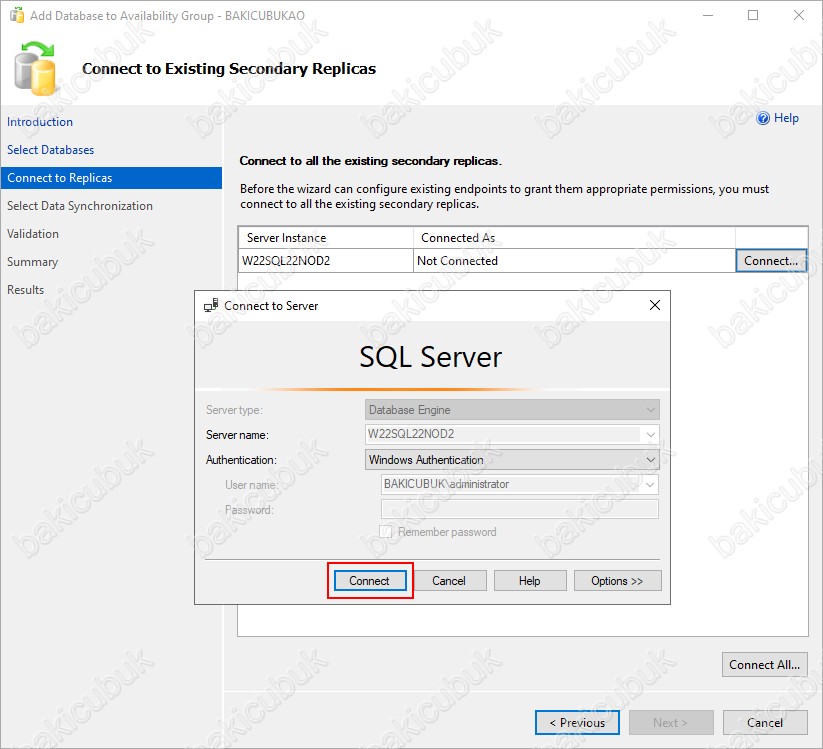Click the Connected As column header

click(574, 238)
